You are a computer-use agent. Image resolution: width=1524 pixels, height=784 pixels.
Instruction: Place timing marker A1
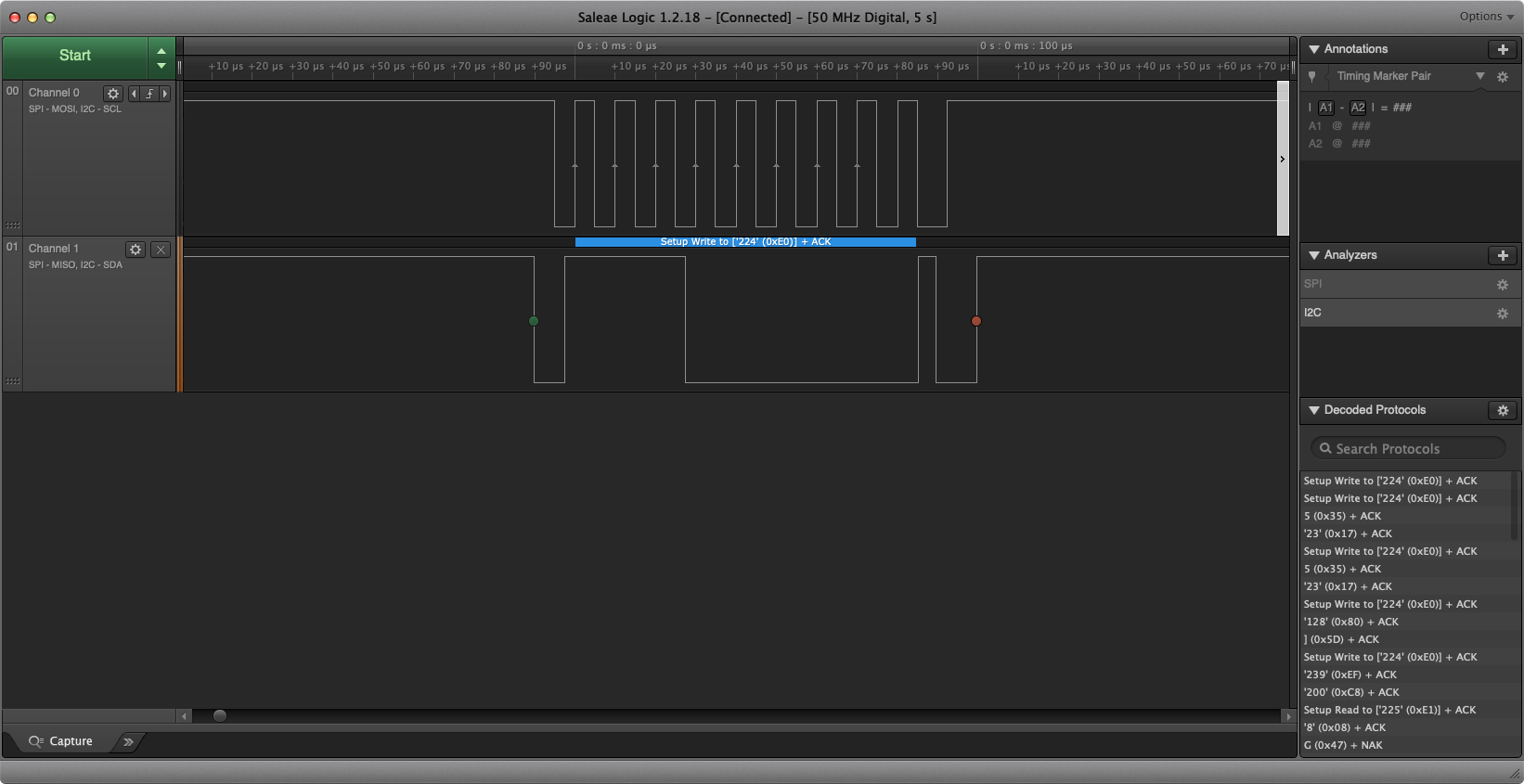point(1326,108)
